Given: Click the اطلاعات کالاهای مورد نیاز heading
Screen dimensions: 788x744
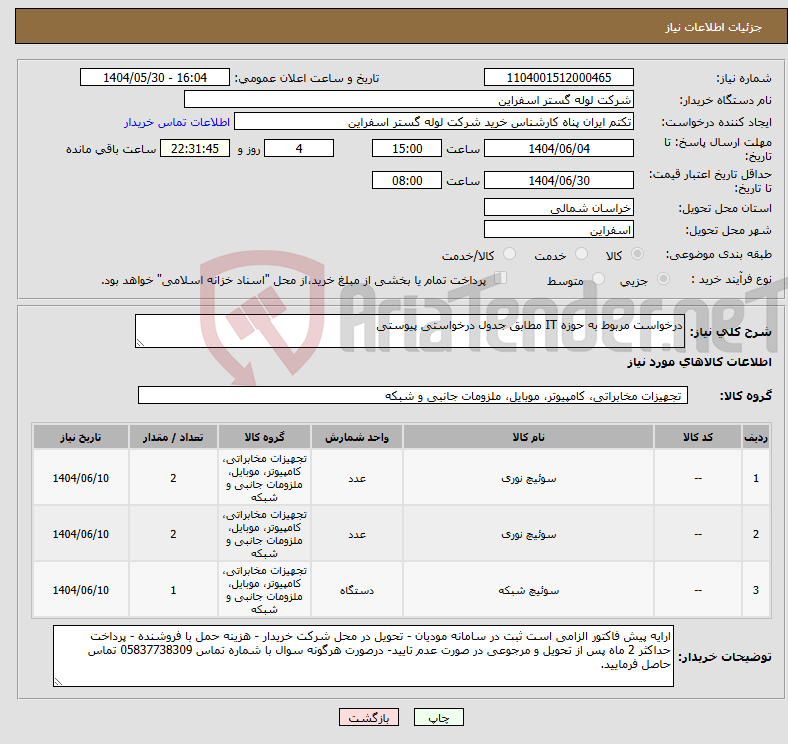Looking at the screenshot, I should (x=699, y=362).
